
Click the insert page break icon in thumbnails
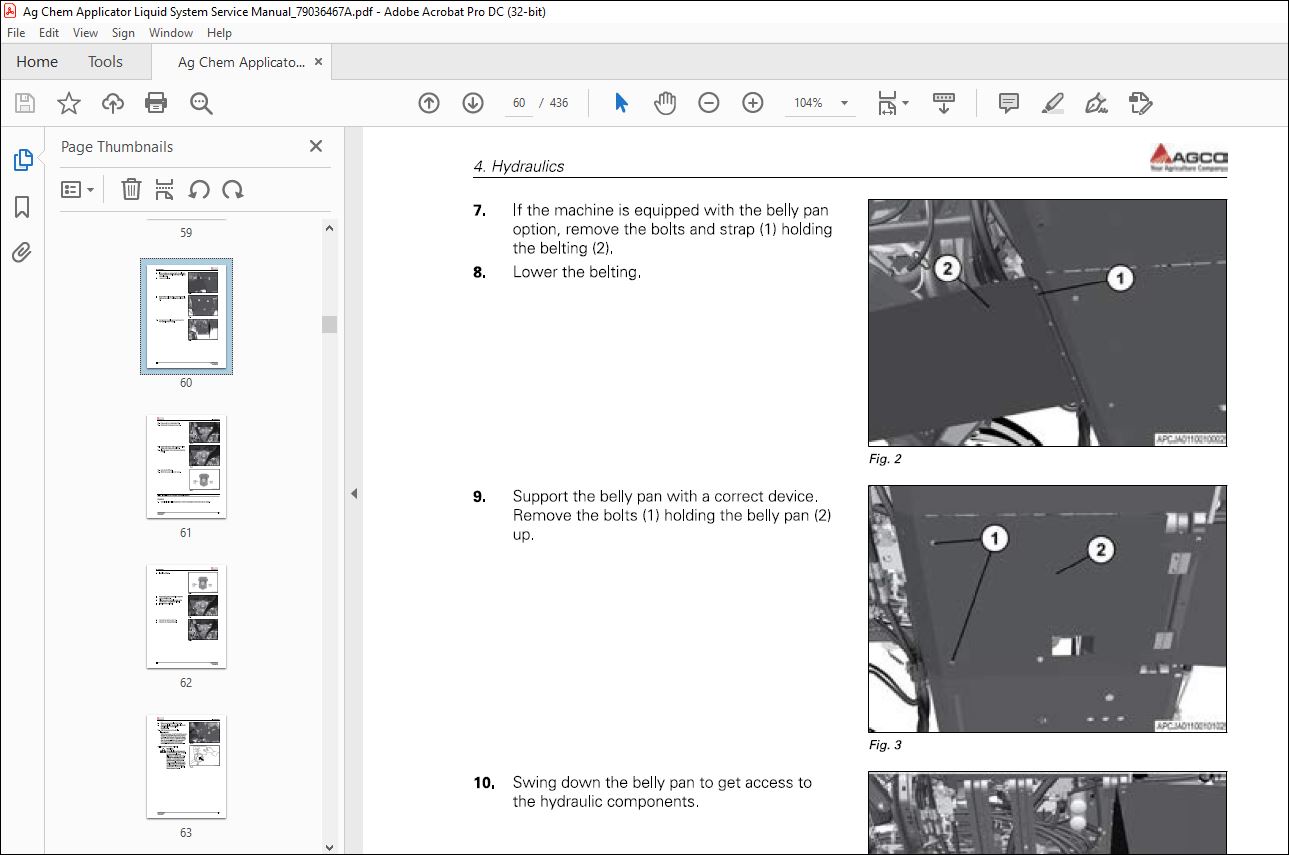pyautogui.click(x=165, y=189)
